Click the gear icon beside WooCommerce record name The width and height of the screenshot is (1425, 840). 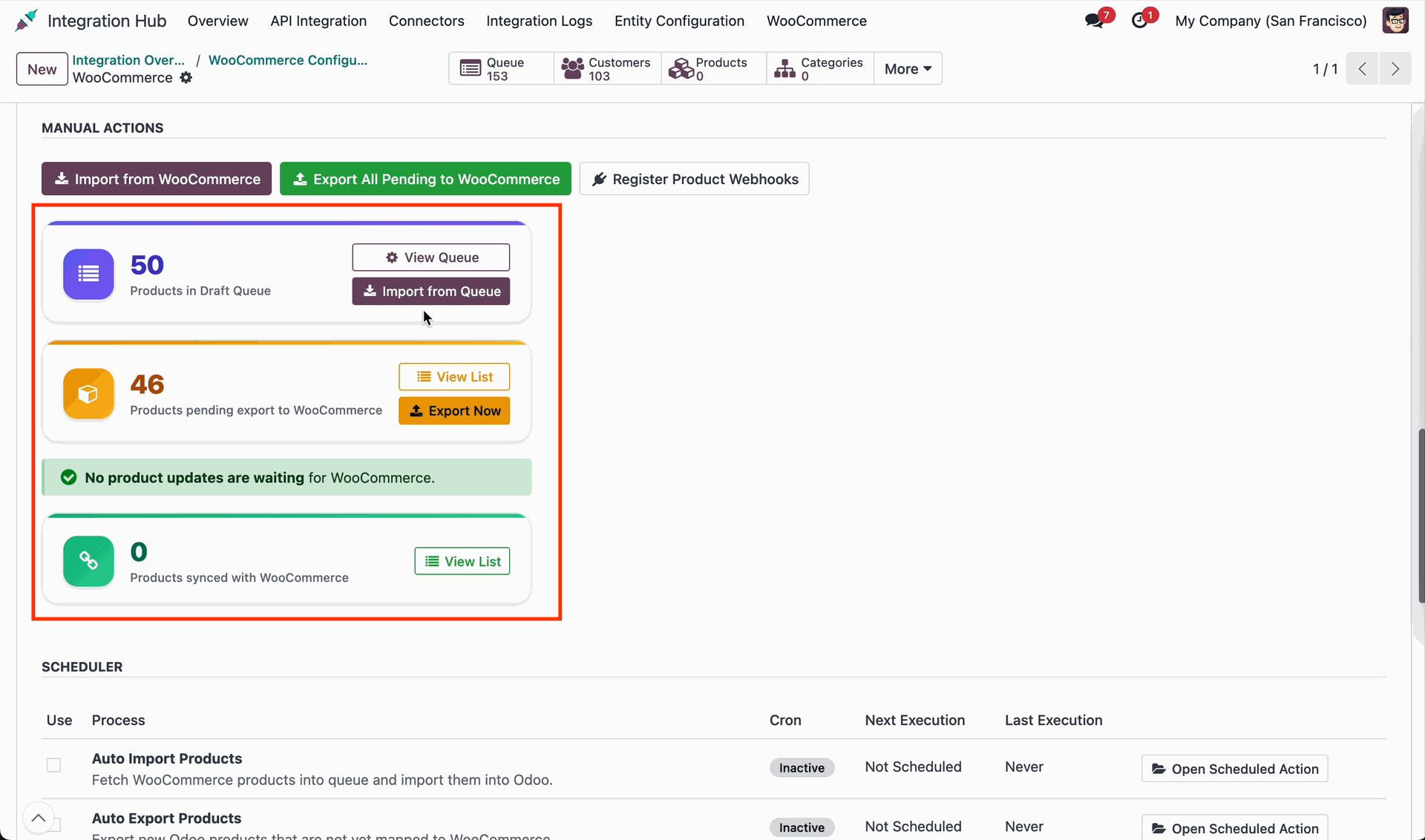(186, 78)
